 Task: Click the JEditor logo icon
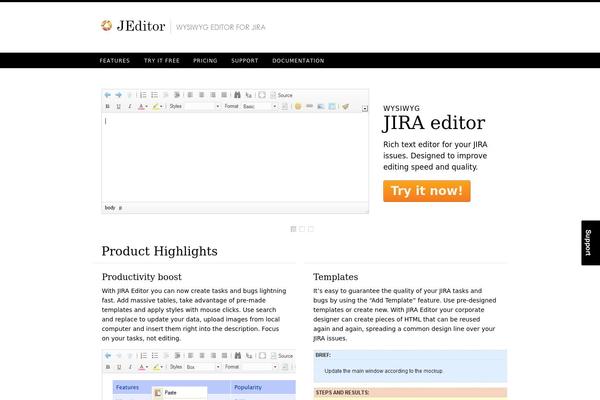(106, 25)
